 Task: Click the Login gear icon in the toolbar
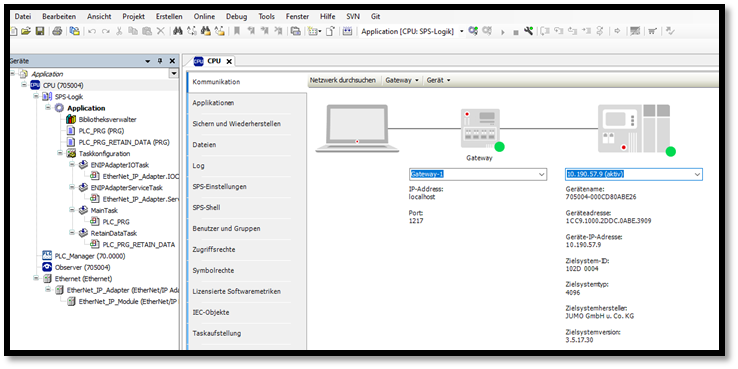(x=473, y=31)
